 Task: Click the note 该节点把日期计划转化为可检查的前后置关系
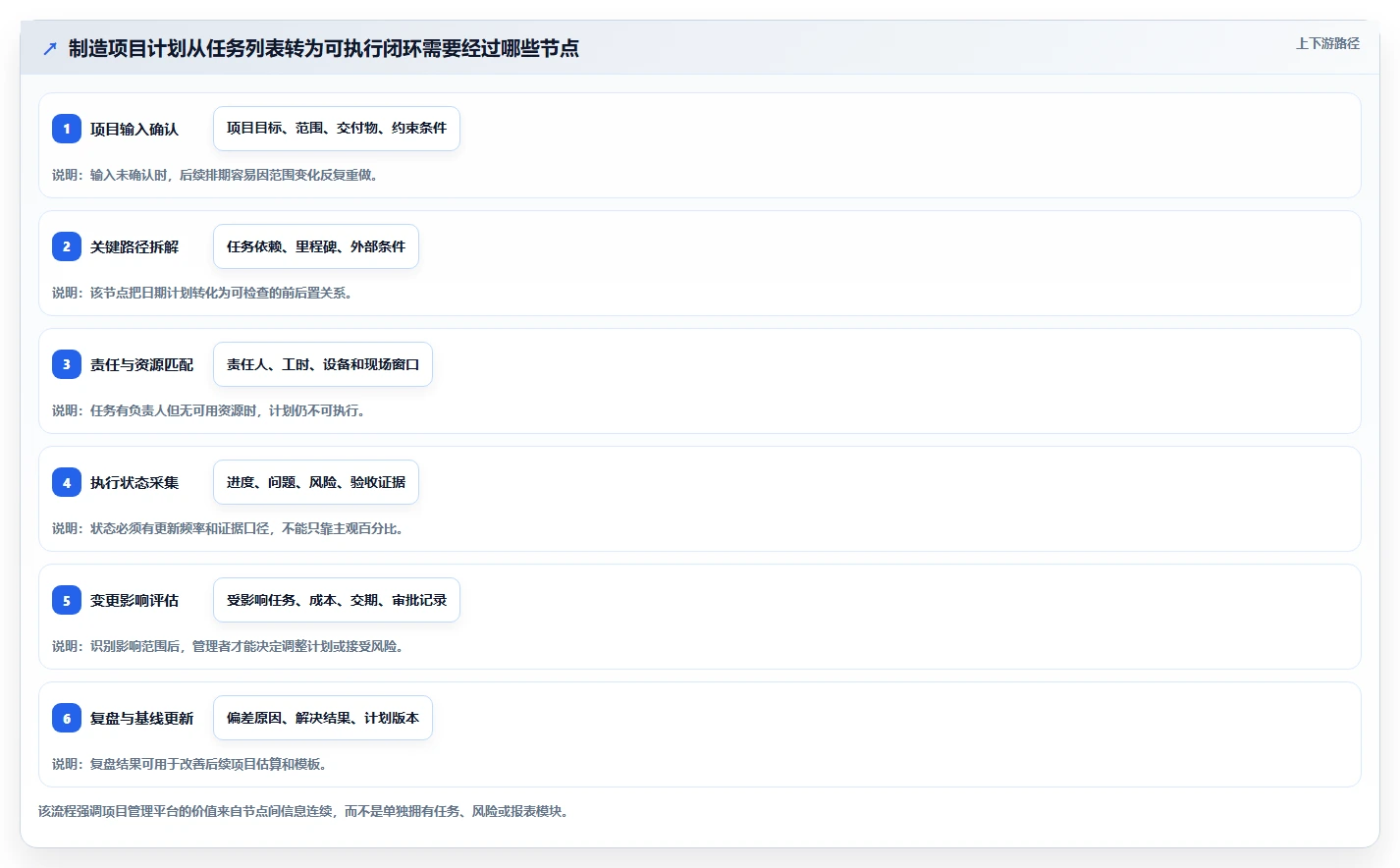click(202, 293)
